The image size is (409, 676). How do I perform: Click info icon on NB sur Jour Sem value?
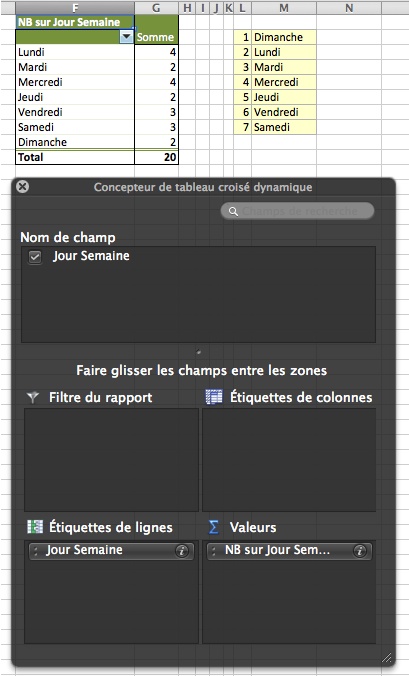click(x=359, y=551)
